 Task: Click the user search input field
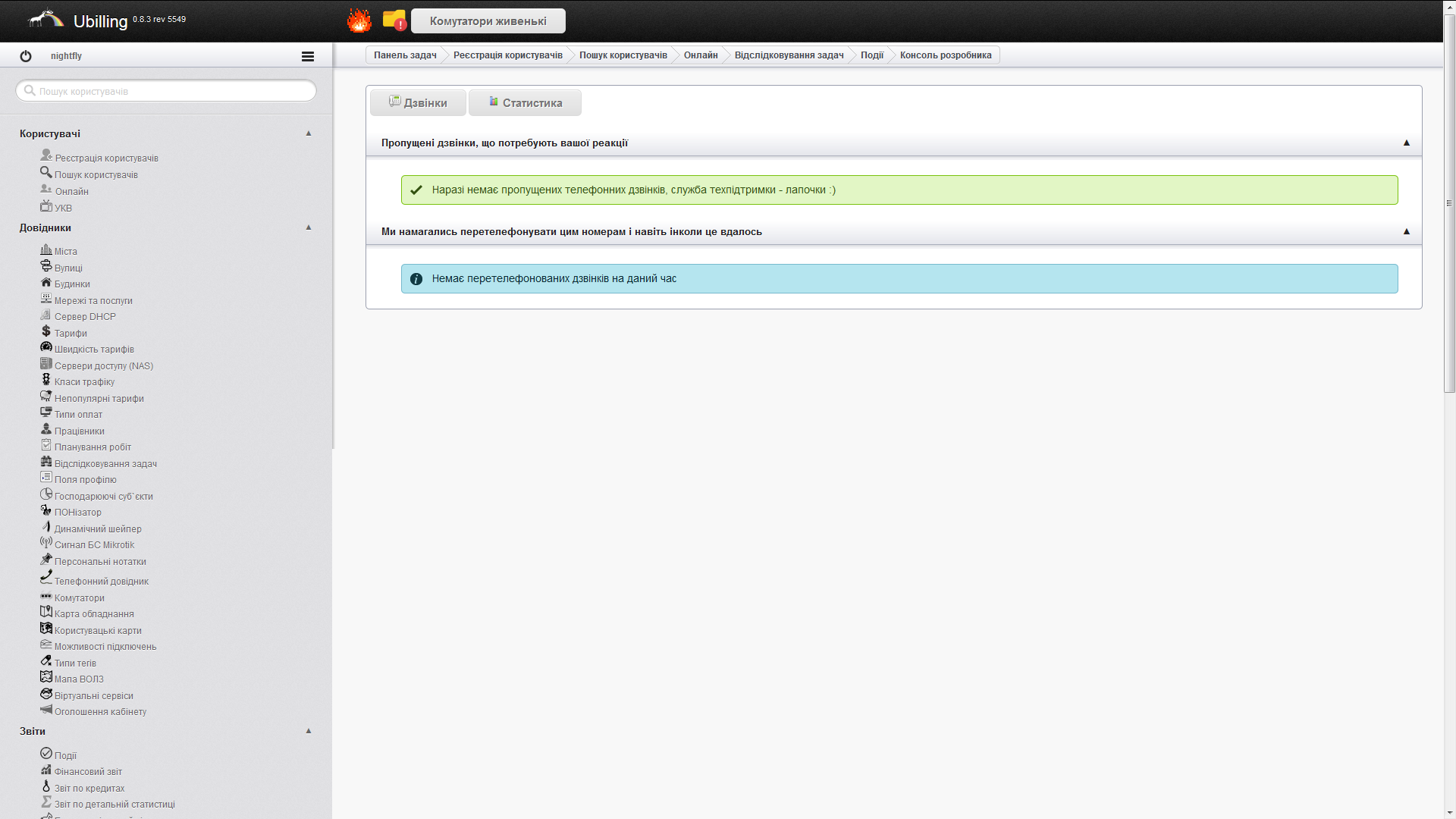(167, 91)
